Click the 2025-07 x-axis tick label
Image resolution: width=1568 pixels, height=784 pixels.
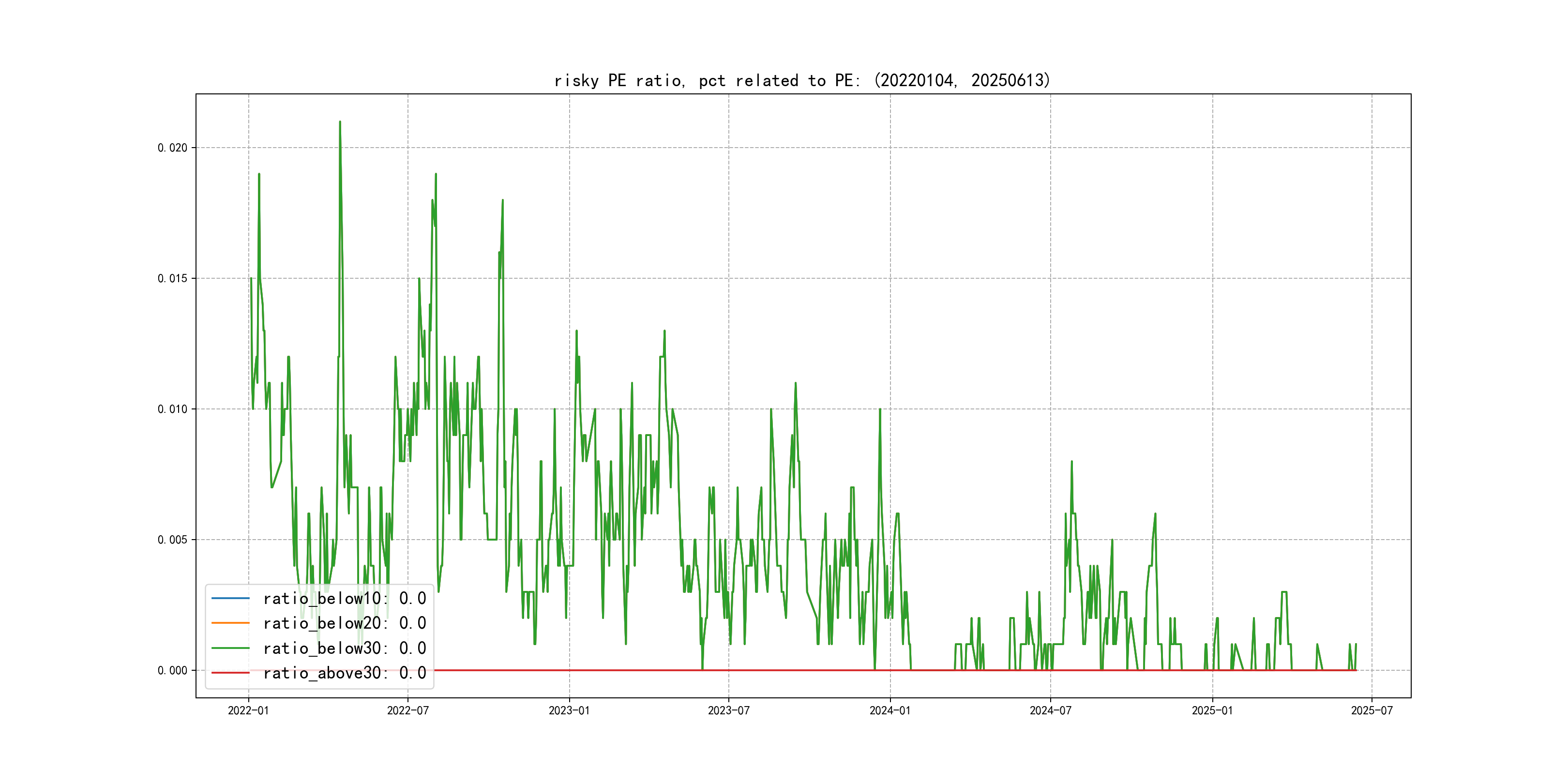click(1372, 710)
